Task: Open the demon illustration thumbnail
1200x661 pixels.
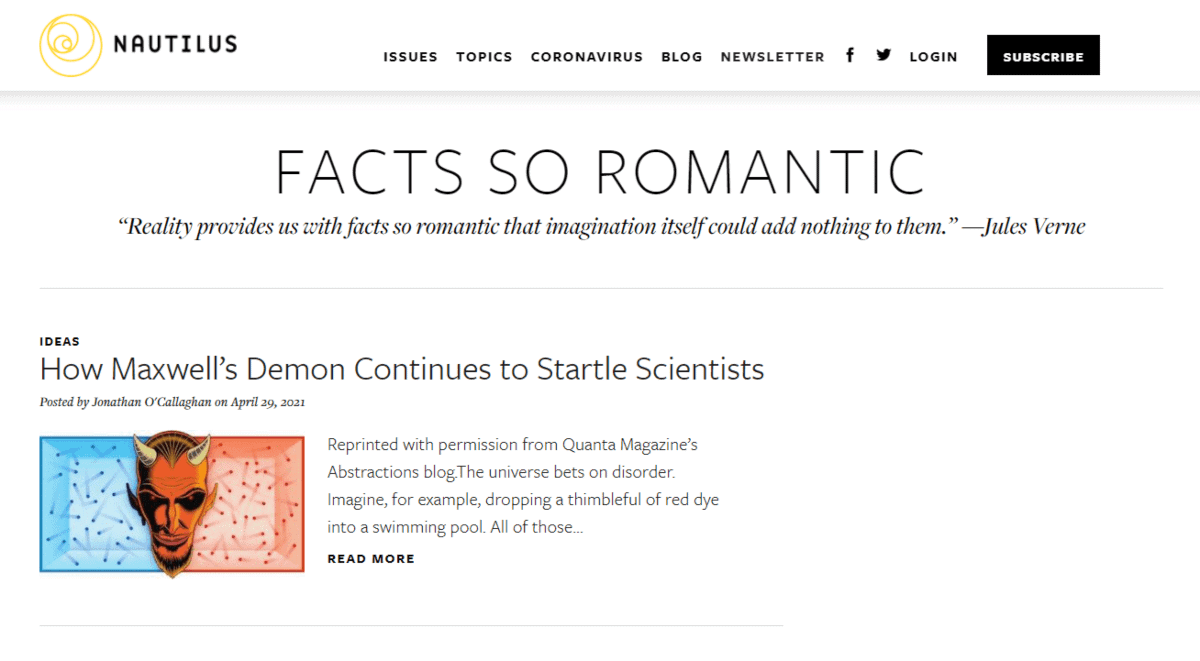Action: pos(172,503)
